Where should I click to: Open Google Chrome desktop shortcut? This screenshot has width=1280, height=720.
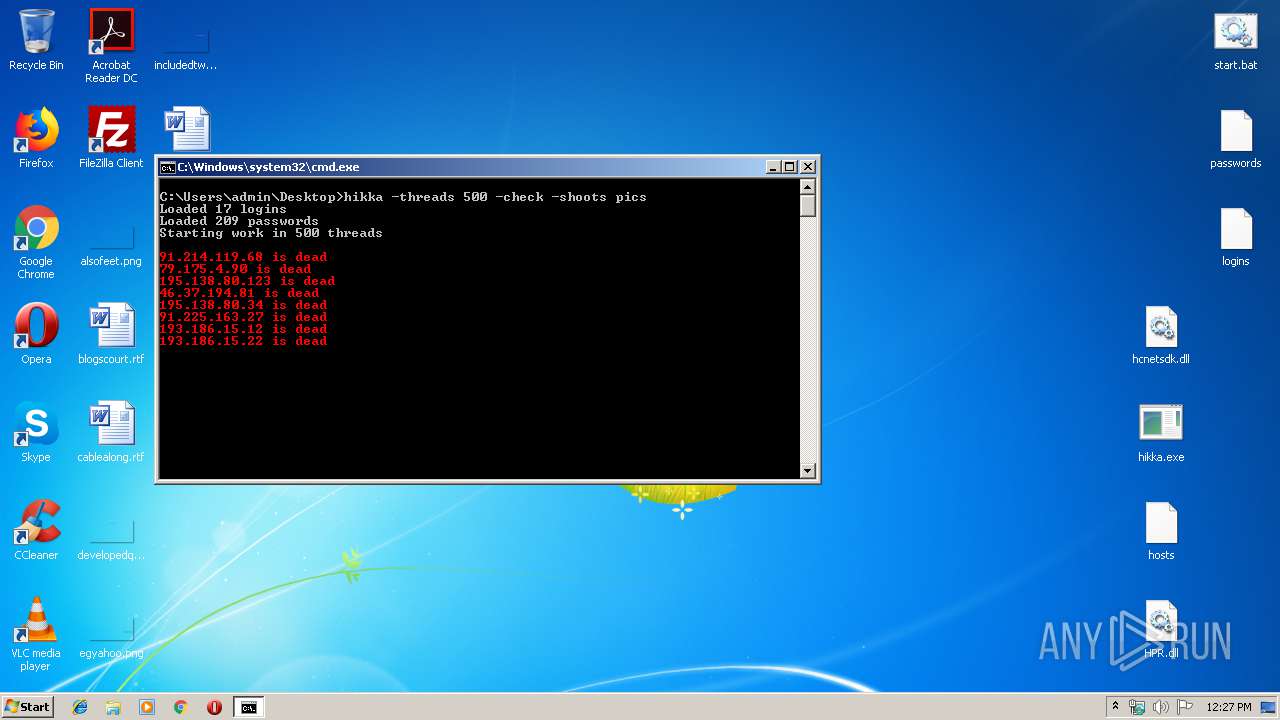[x=36, y=242]
